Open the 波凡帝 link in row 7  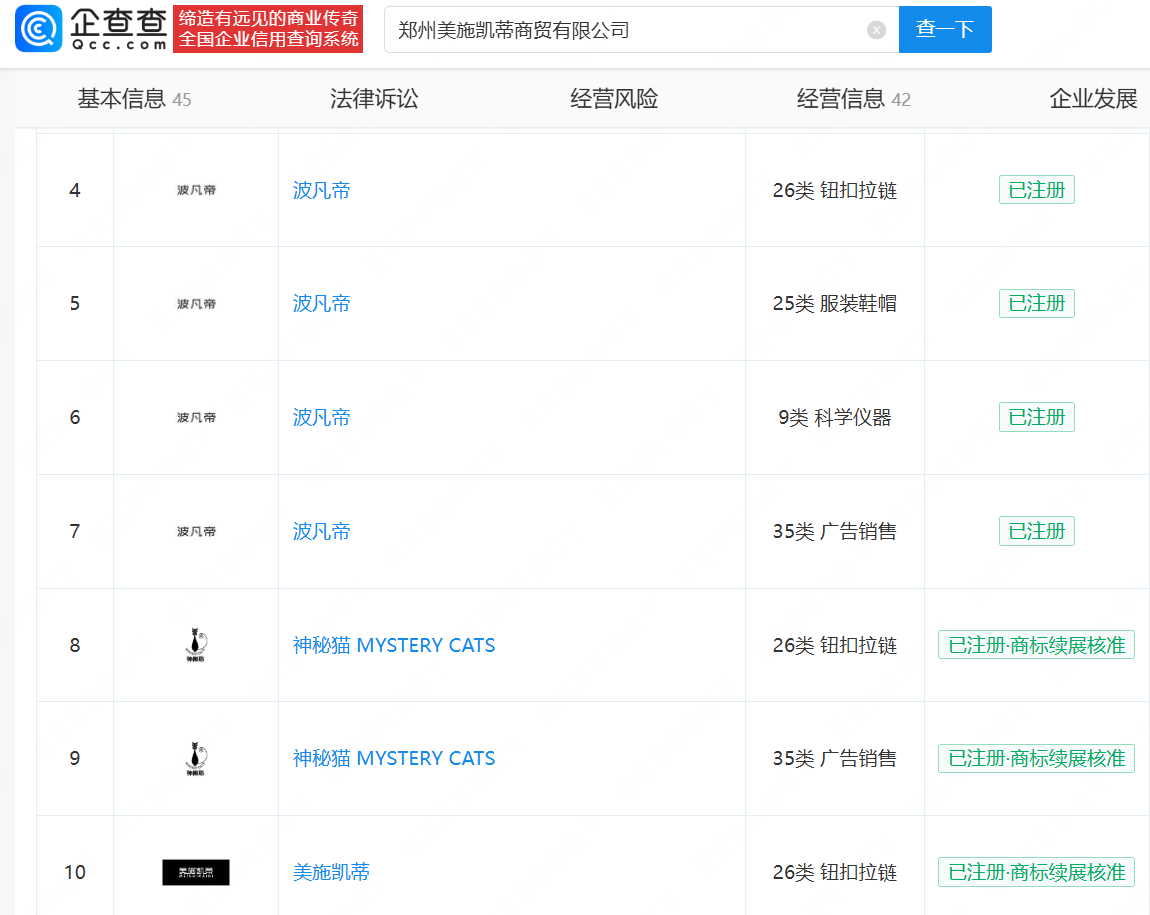pyautogui.click(x=321, y=532)
